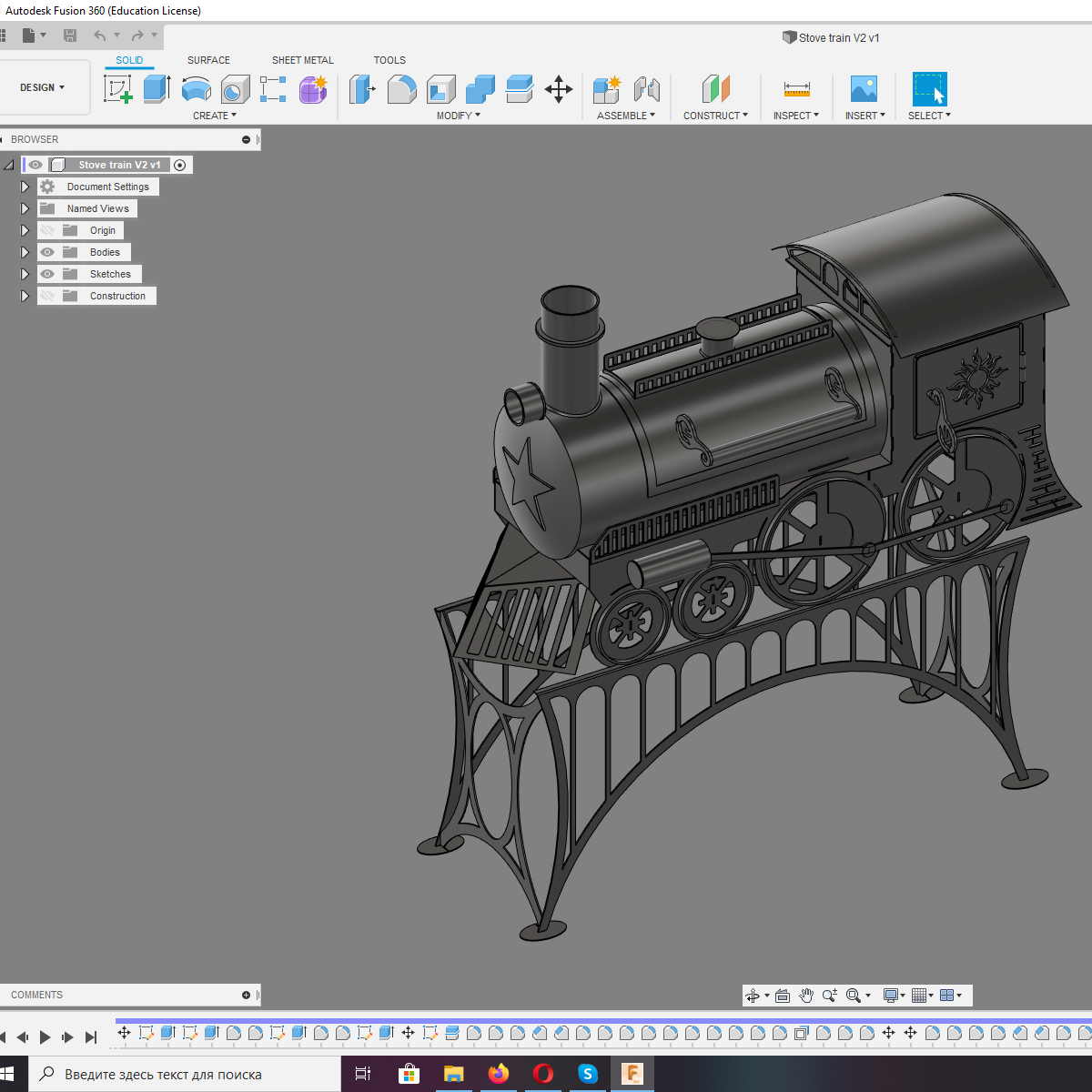The width and height of the screenshot is (1092, 1092).
Task: Choose the Fillet tool in Modify
Action: click(401, 89)
